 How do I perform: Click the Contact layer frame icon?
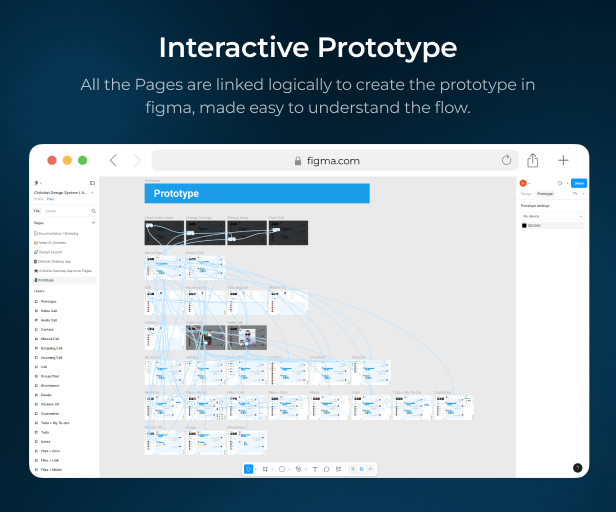[x=37, y=329]
